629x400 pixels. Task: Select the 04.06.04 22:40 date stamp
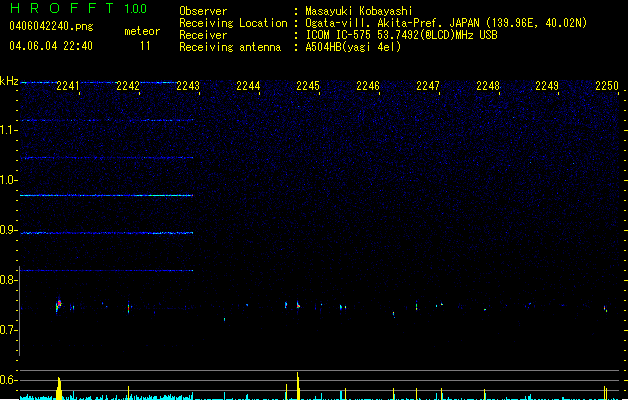[x=50, y=46]
